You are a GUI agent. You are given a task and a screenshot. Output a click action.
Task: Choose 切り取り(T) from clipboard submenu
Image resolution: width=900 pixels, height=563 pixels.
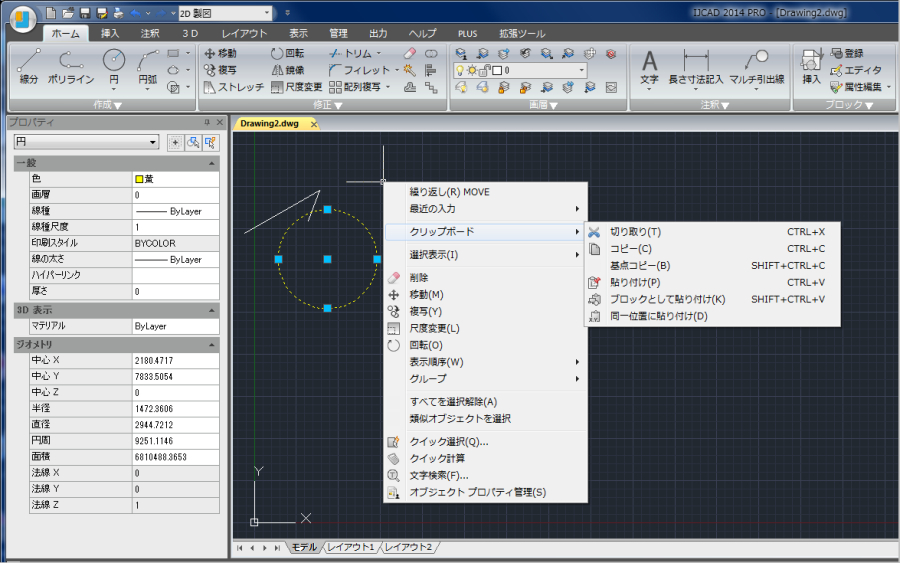tap(712, 232)
